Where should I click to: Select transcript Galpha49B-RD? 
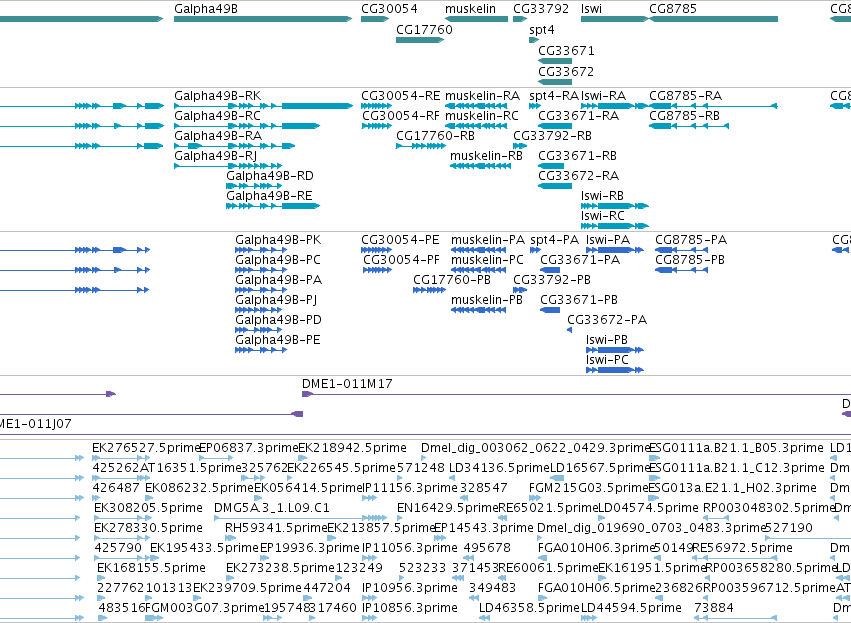click(x=270, y=176)
